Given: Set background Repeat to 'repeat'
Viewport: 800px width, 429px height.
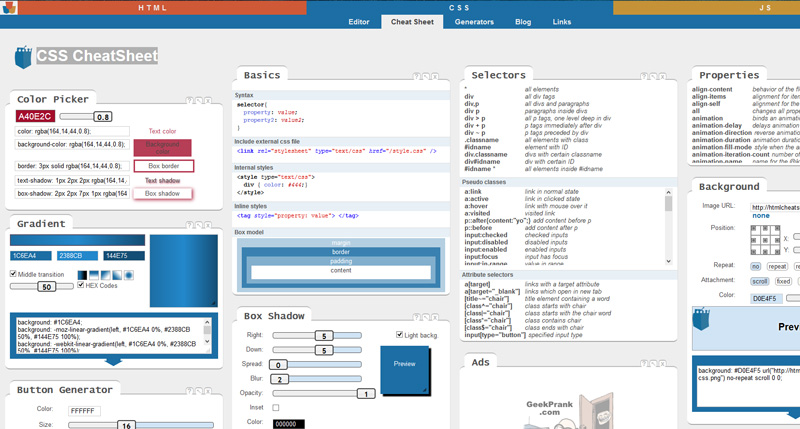Looking at the screenshot, I should tap(777, 266).
